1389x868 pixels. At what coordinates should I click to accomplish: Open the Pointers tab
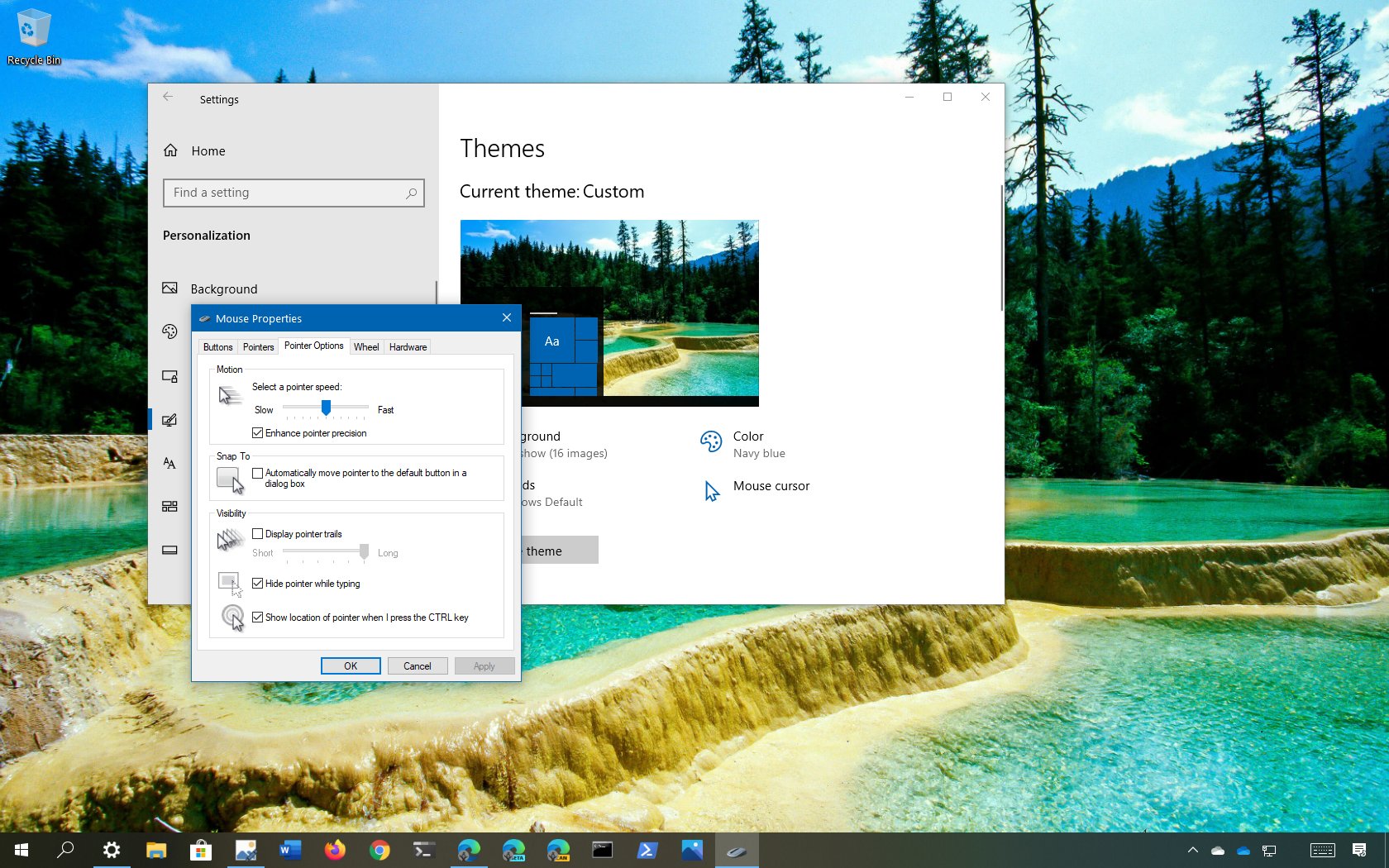[x=258, y=346]
